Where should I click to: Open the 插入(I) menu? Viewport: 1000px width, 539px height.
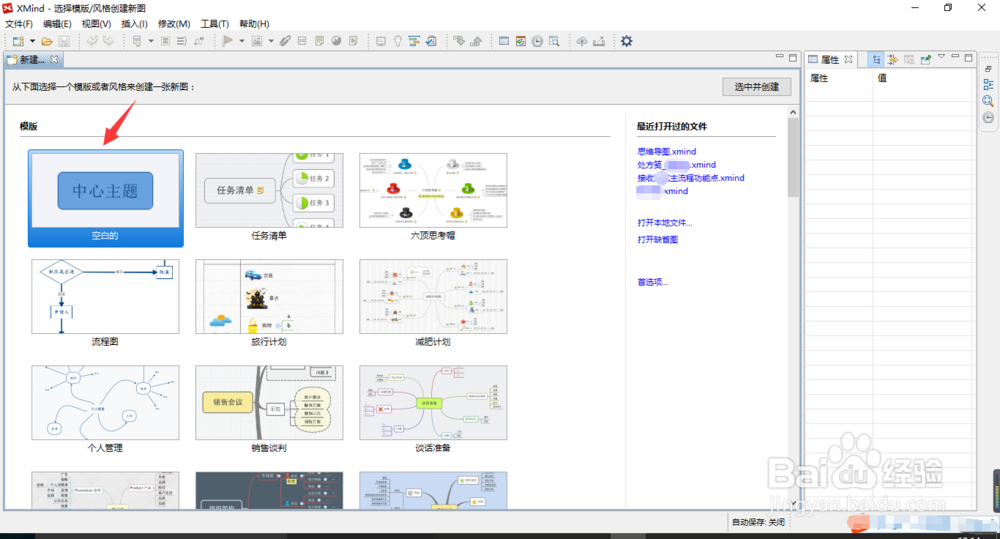pos(135,24)
